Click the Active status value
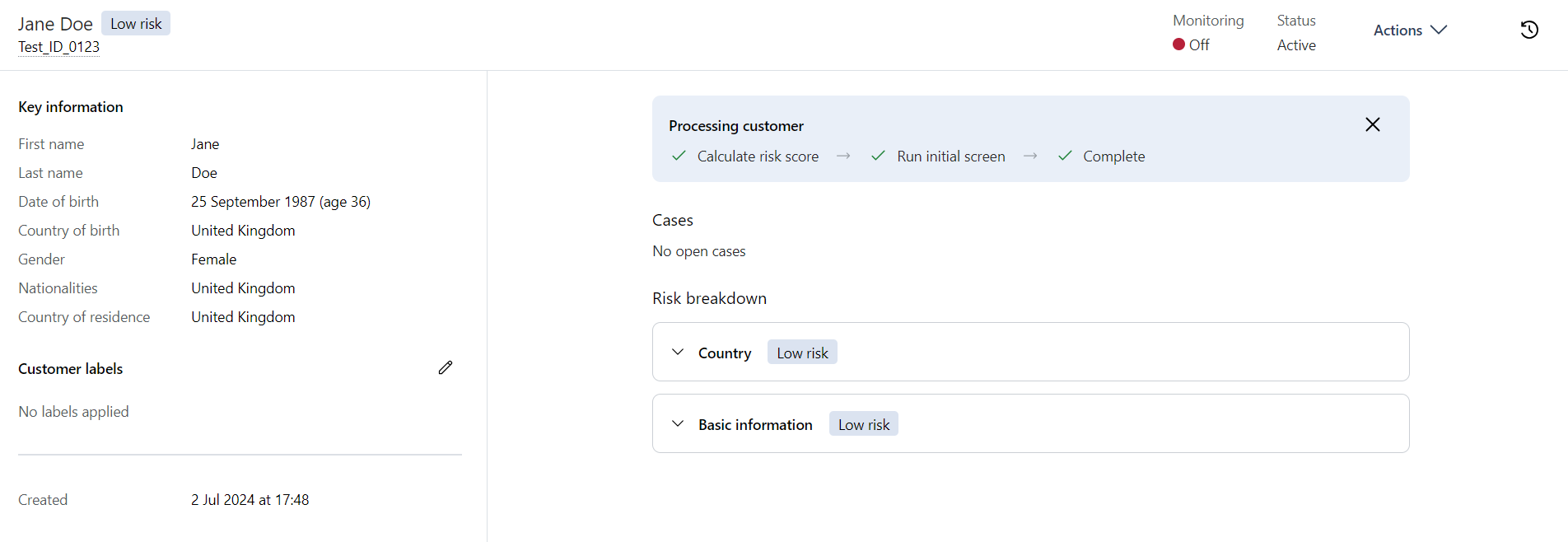The height and width of the screenshot is (542, 1568). (x=1296, y=45)
